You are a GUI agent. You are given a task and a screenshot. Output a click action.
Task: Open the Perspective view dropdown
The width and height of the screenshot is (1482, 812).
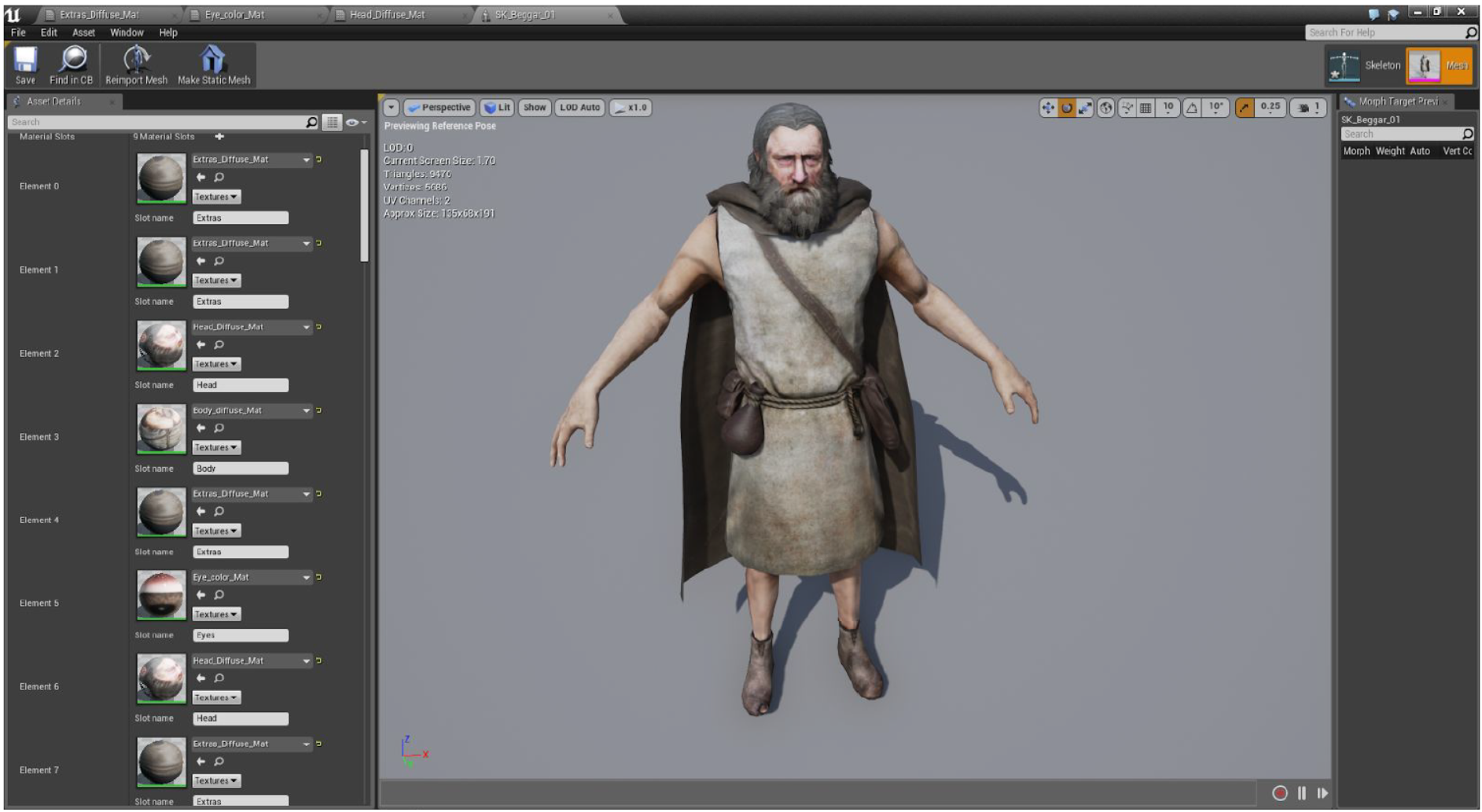439,108
